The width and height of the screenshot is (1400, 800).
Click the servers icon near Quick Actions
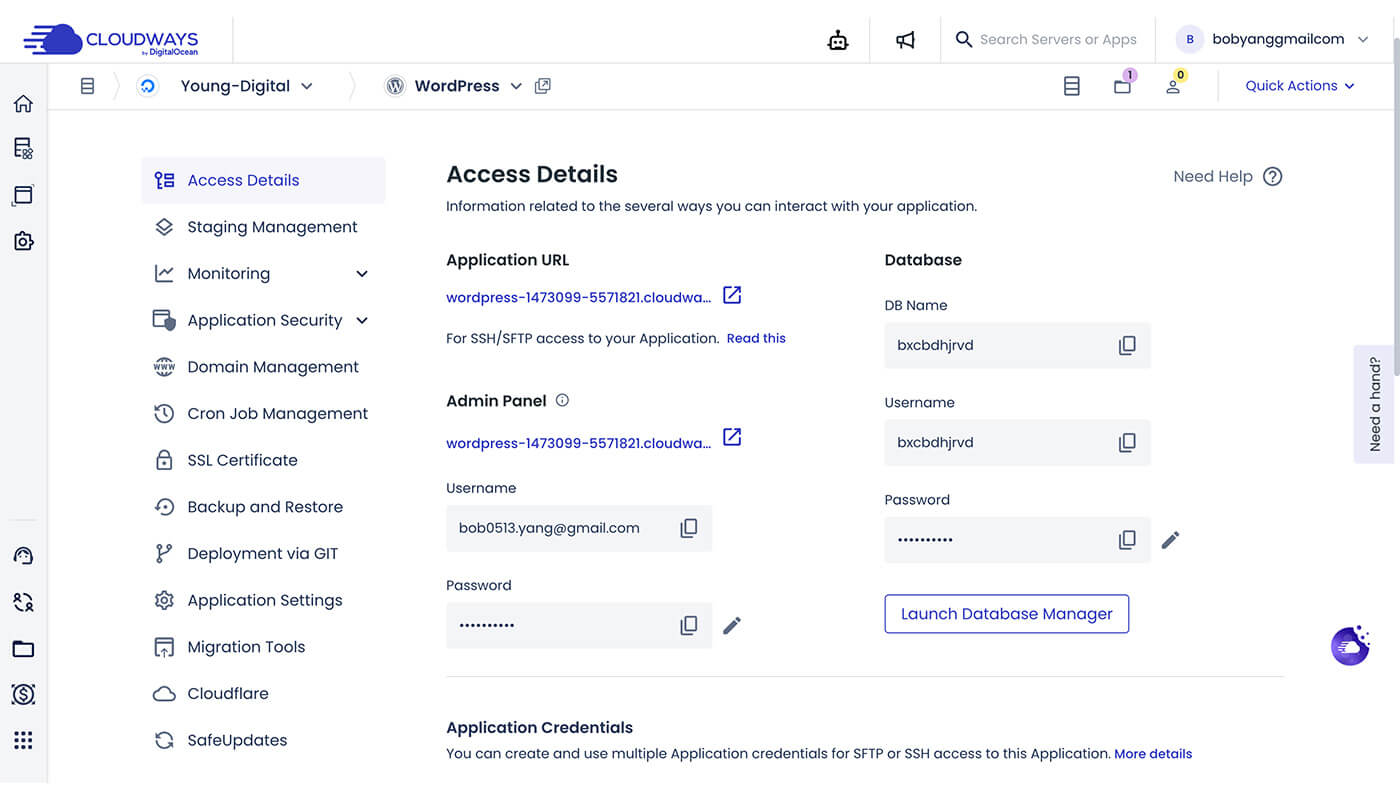pyautogui.click(x=1072, y=86)
